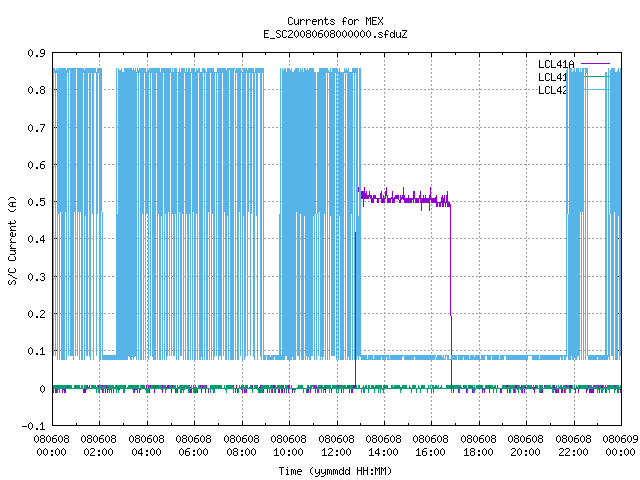Screen dimensions: 640x480
Task: Click the 0.7 y-axis tick label
Action: point(37,128)
